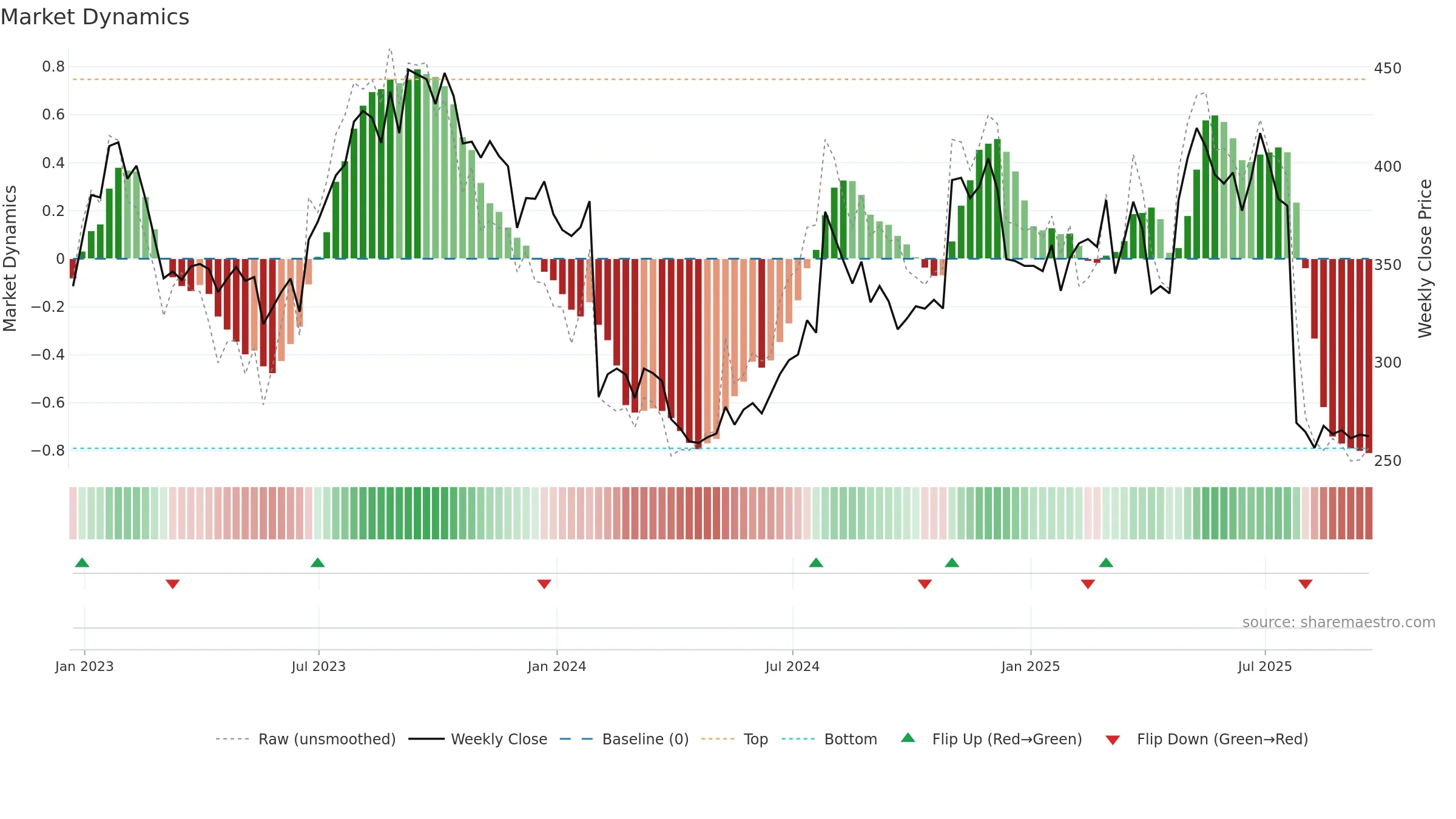Click the Flip Down marker after Jul 2025
Viewport: 1456px width, 819px height.
click(1306, 584)
